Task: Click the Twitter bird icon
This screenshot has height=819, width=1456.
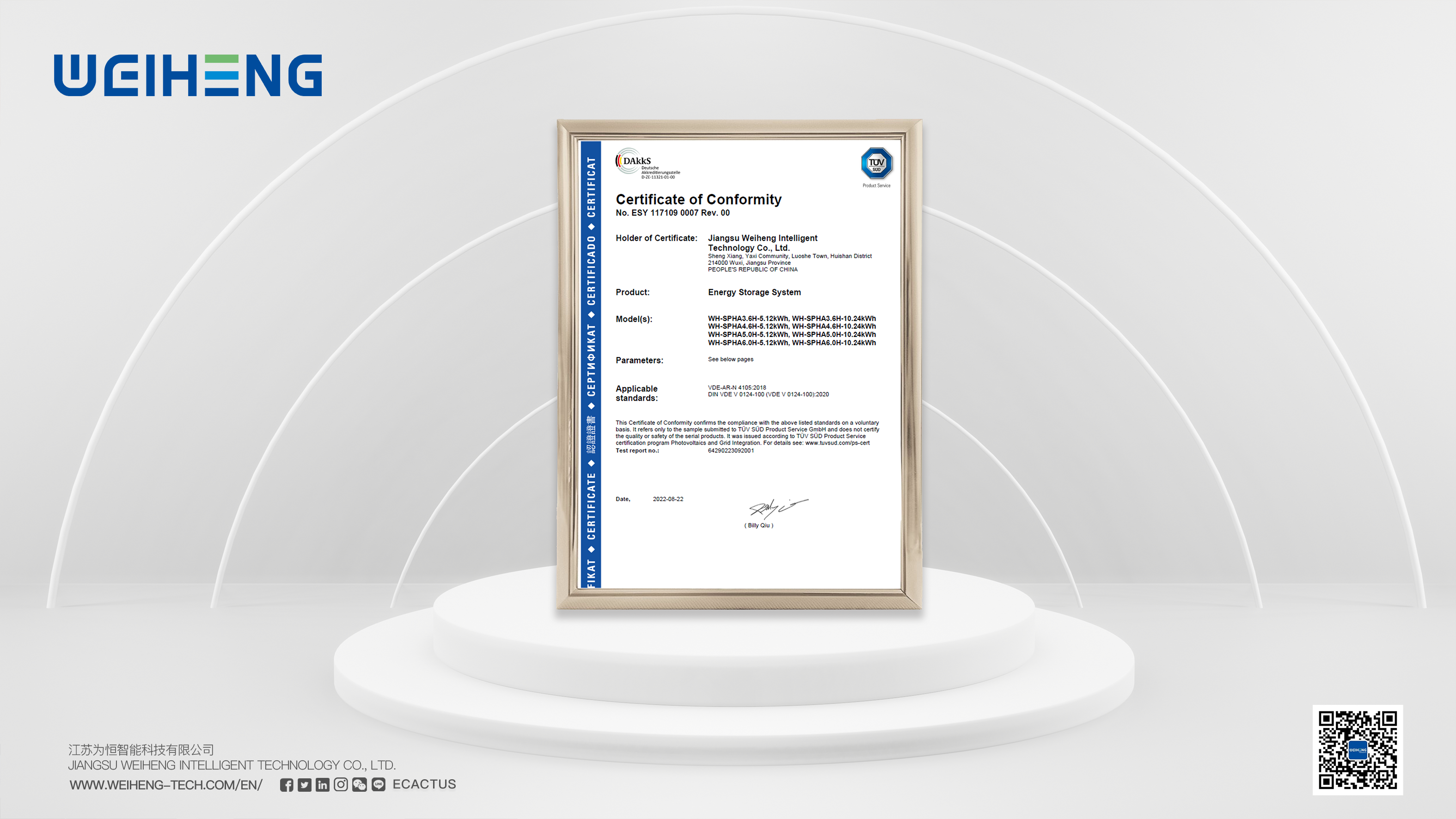Action: click(x=305, y=784)
